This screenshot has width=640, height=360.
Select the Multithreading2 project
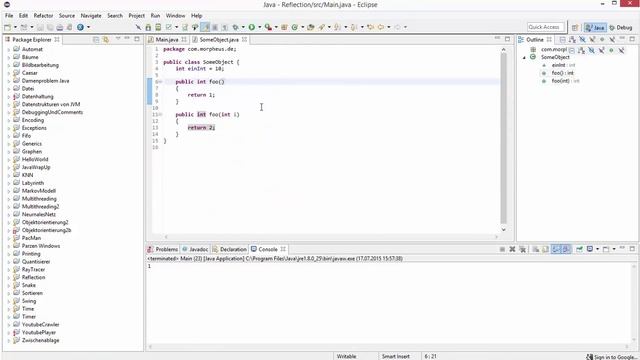click(40, 207)
